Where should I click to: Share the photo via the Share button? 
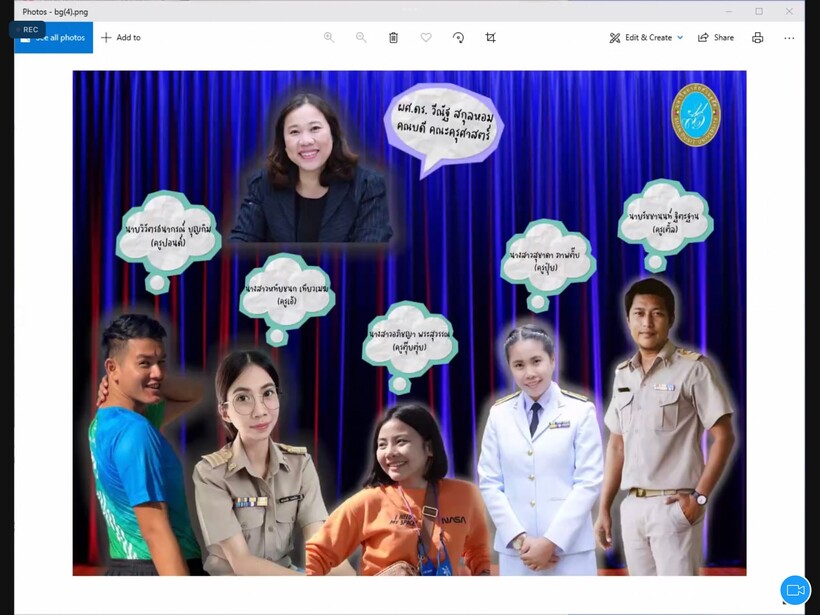click(x=716, y=38)
